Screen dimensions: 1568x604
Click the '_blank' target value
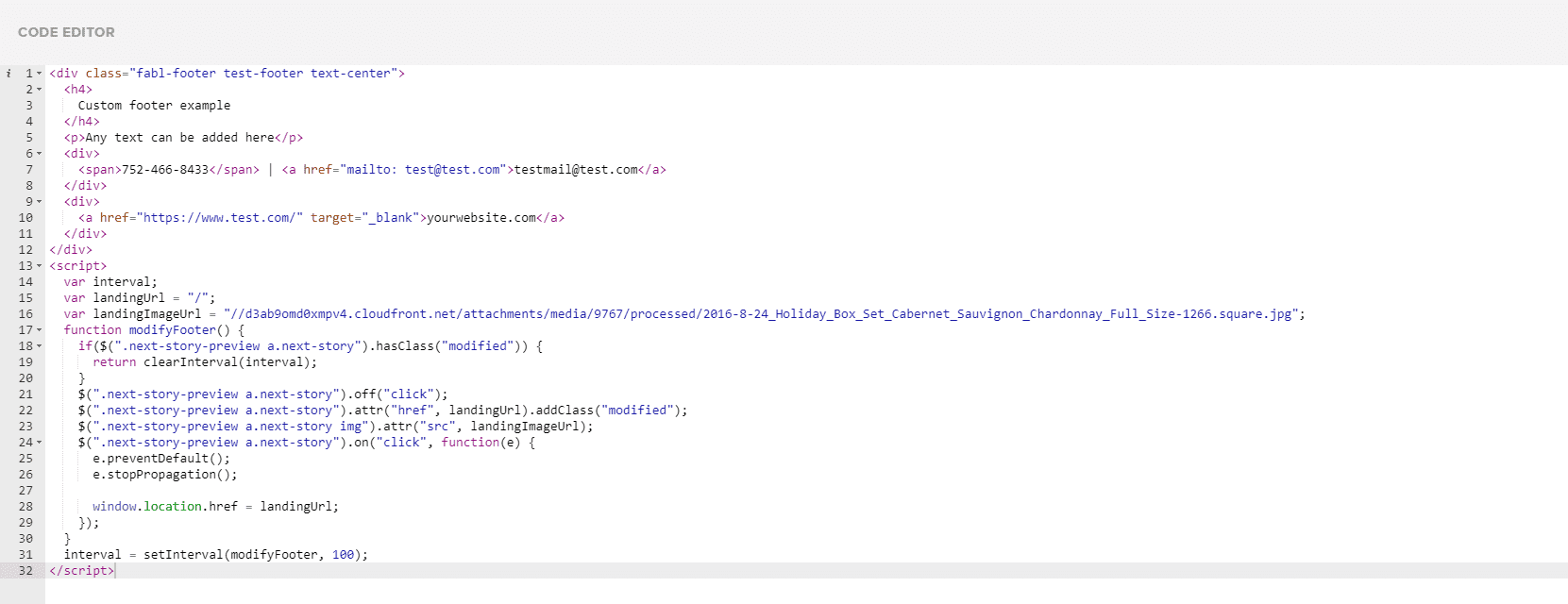(x=391, y=218)
